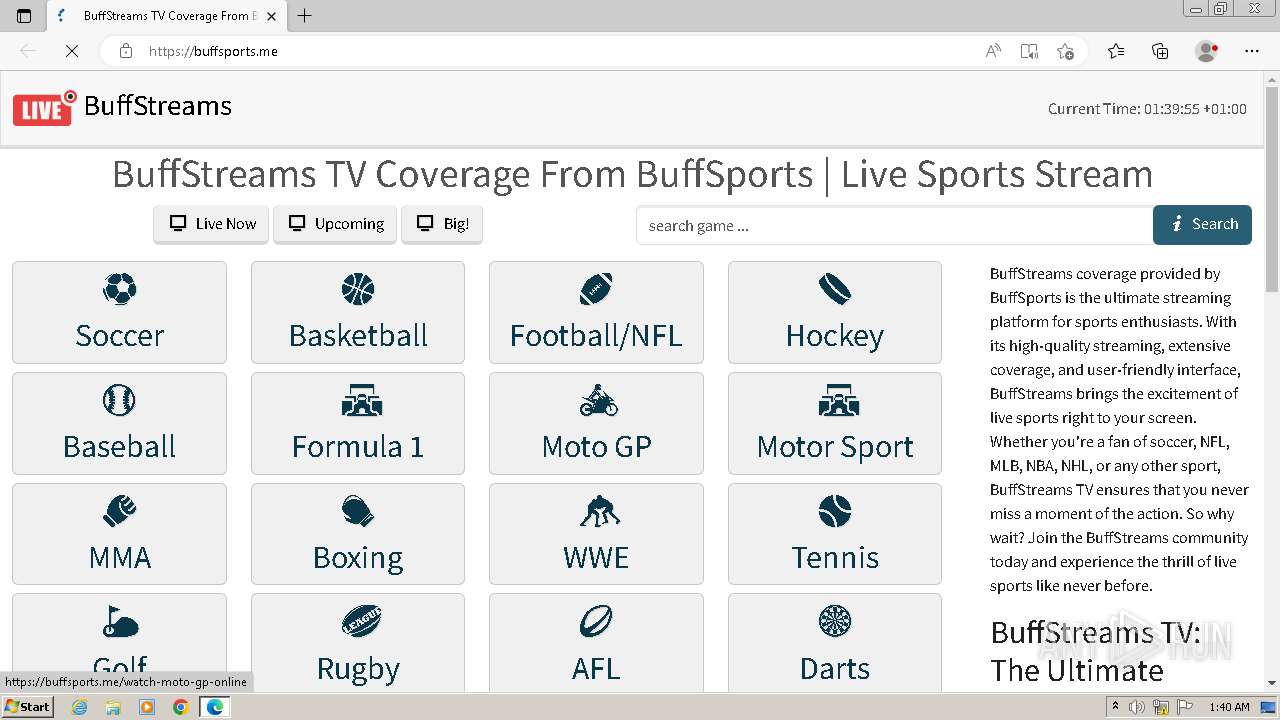
Task: Click the Football/NFL football icon
Action: (596, 289)
